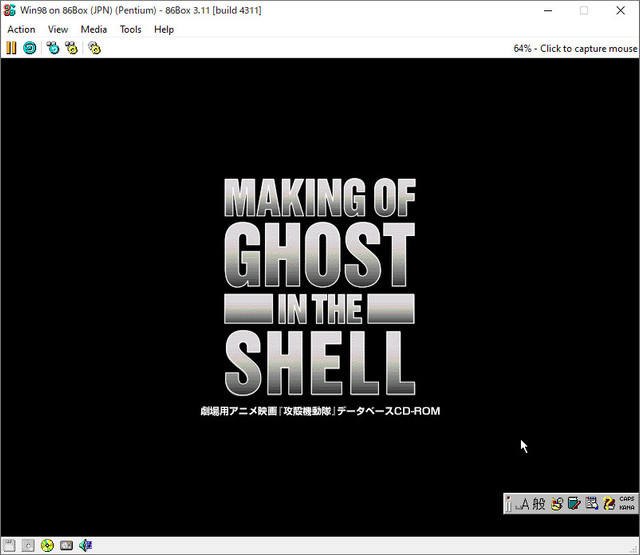Click the Making of Ghost in the Shell logo
This screenshot has height=555, width=640.
click(320, 287)
